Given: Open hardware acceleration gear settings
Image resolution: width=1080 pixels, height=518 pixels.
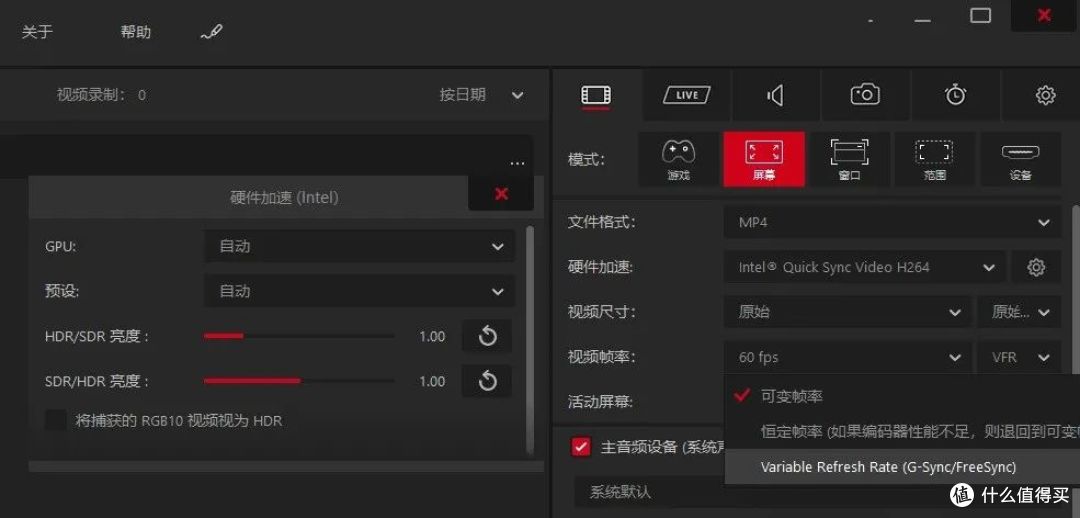Looking at the screenshot, I should (1036, 267).
